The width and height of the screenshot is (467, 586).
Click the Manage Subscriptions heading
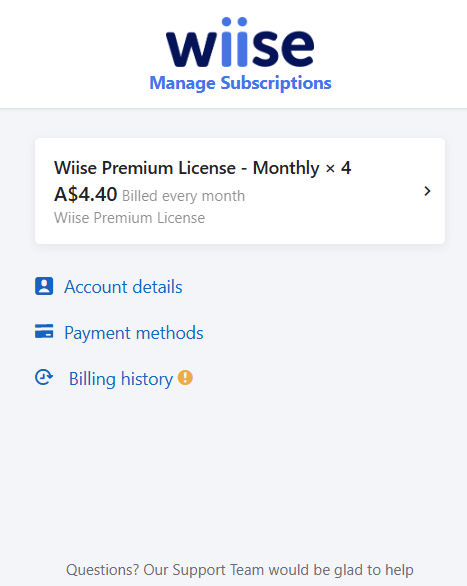click(240, 83)
